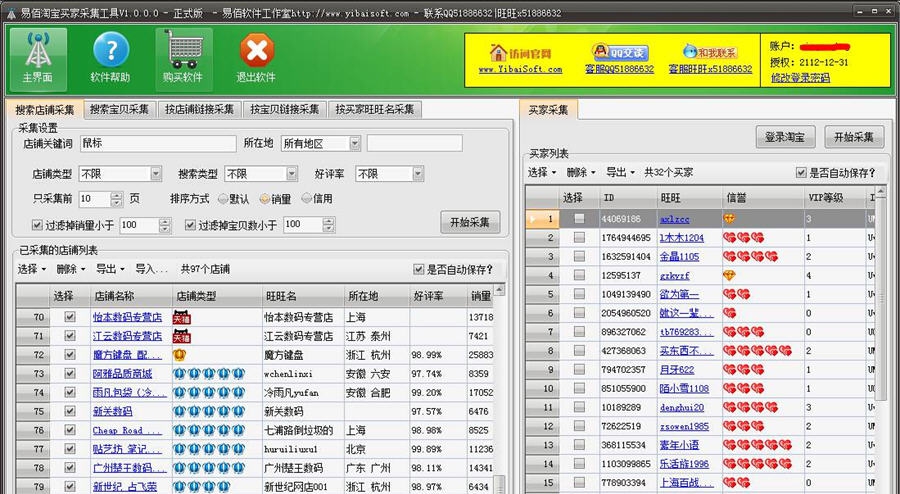
Task: Click heart reputation icons for 月牙622
Action: point(743,369)
